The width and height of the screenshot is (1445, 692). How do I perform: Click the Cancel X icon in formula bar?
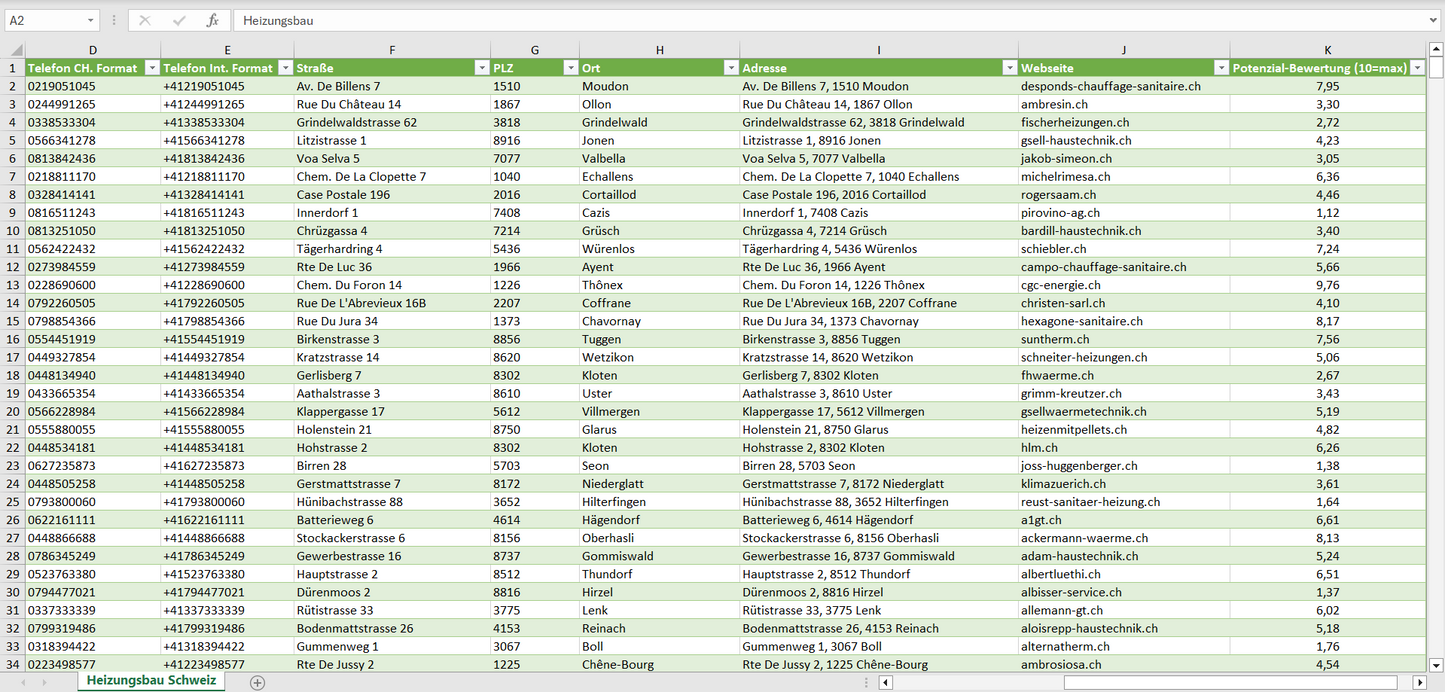click(x=145, y=20)
